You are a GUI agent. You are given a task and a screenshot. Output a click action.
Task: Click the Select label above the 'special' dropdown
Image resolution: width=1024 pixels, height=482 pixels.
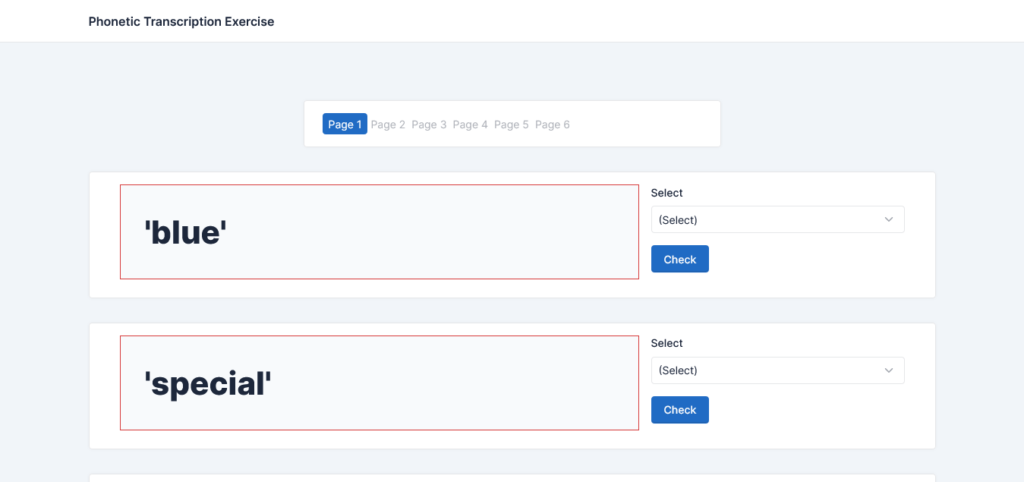[x=667, y=343]
